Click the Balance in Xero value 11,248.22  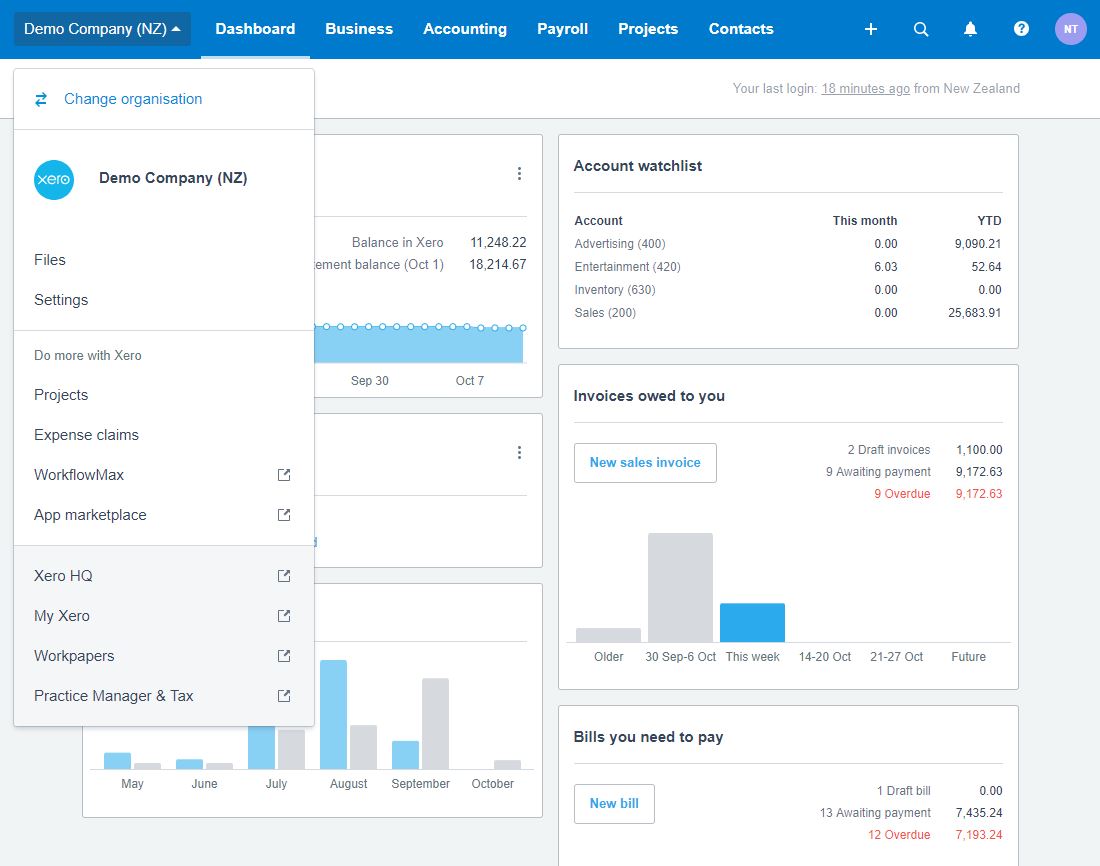point(498,242)
